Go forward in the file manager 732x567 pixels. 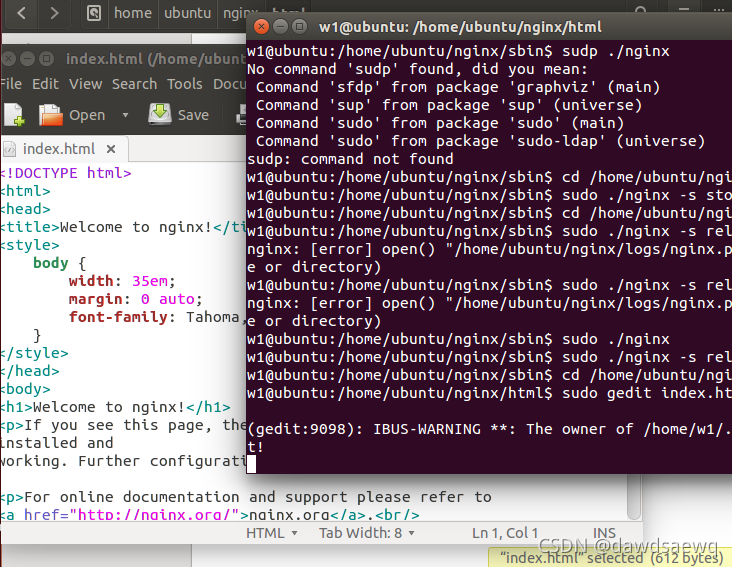point(54,13)
